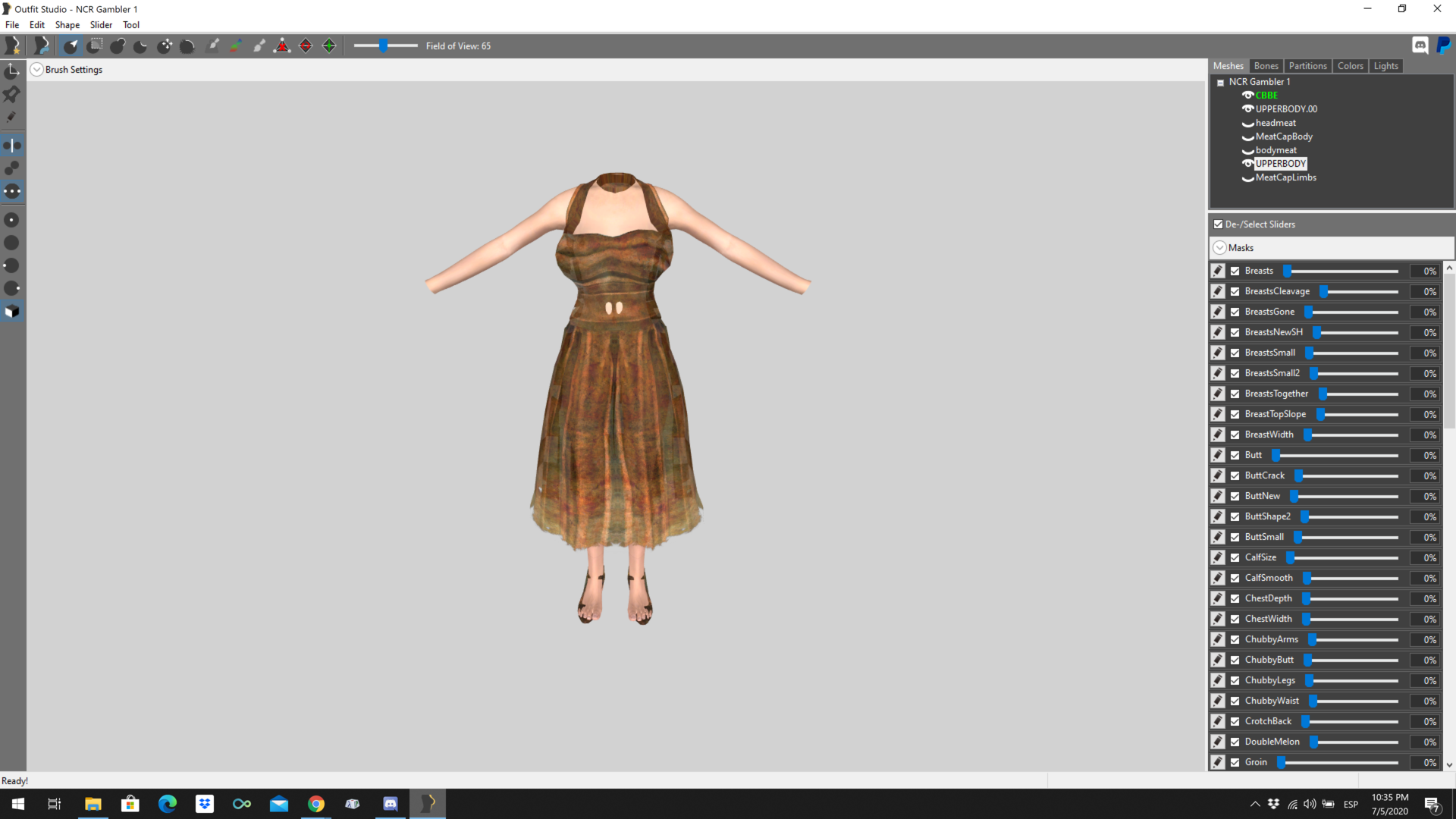Open the Shape menu
This screenshot has height=819, width=1456.
tap(67, 25)
